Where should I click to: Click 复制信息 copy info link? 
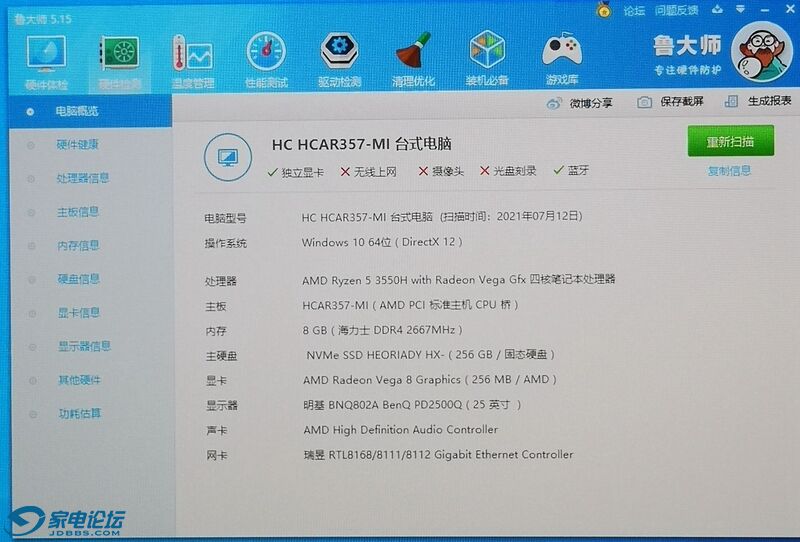(729, 171)
